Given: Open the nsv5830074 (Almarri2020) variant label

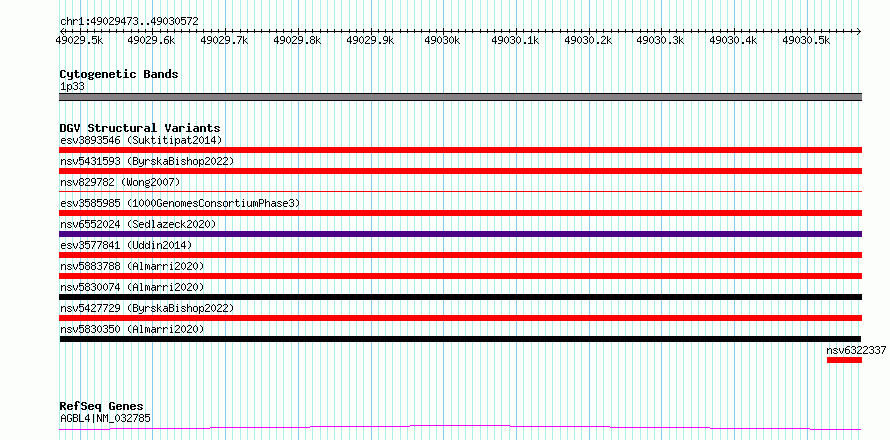Looking at the screenshot, I should click(132, 287).
